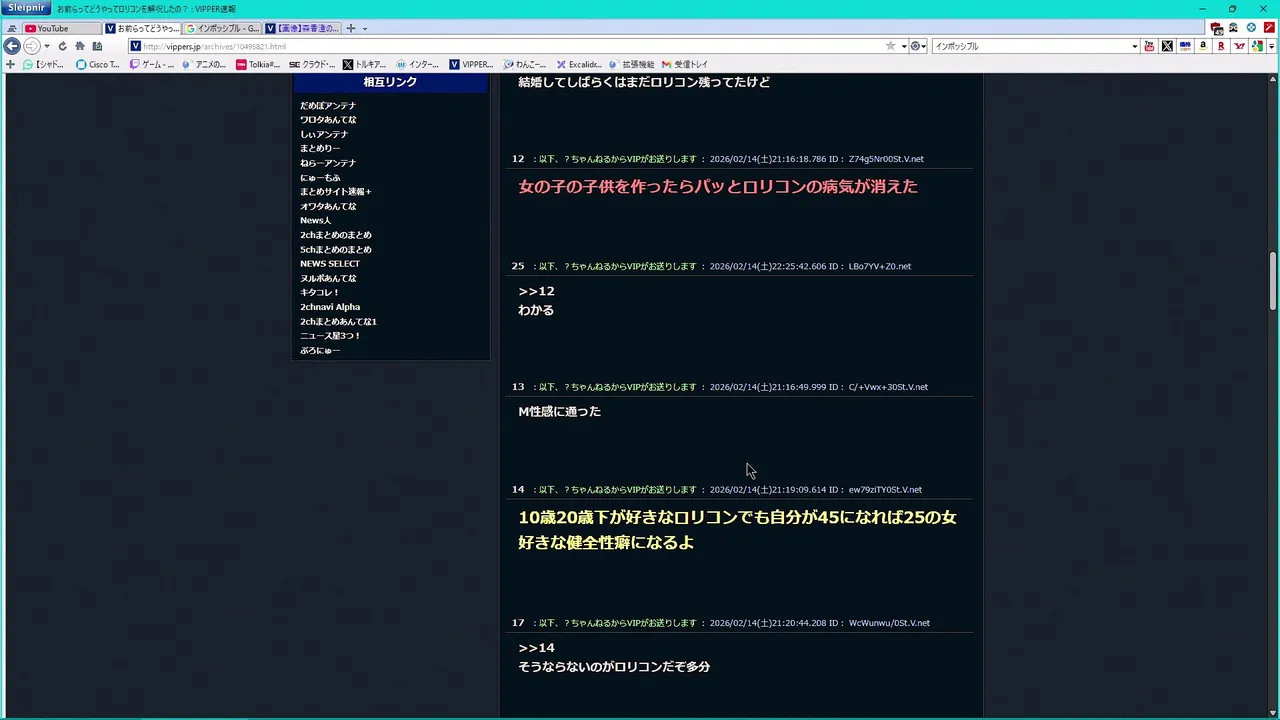
Task: Open the しぃアンテナ link
Action: (324, 134)
